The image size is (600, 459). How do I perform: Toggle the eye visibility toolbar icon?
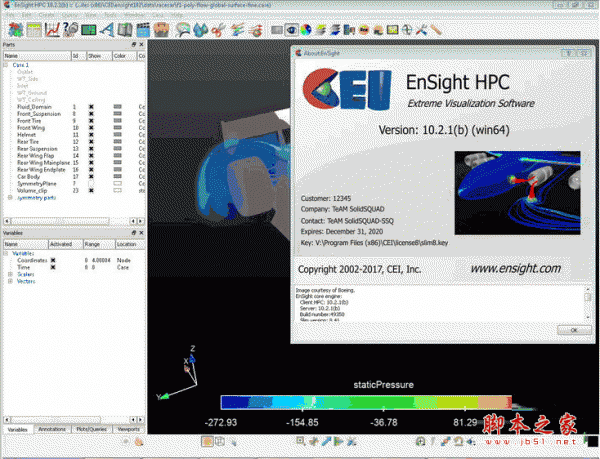(292, 30)
